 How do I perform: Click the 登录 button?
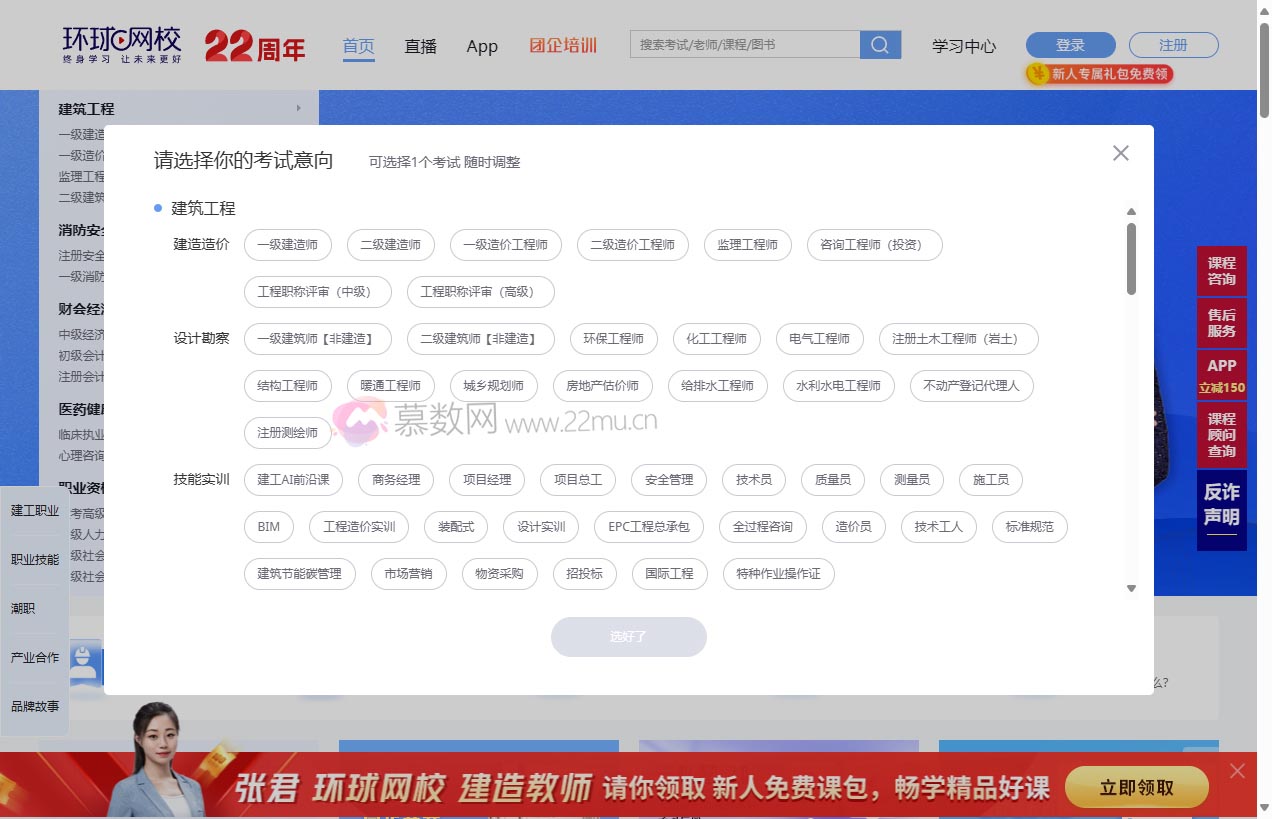pyautogui.click(x=1069, y=44)
